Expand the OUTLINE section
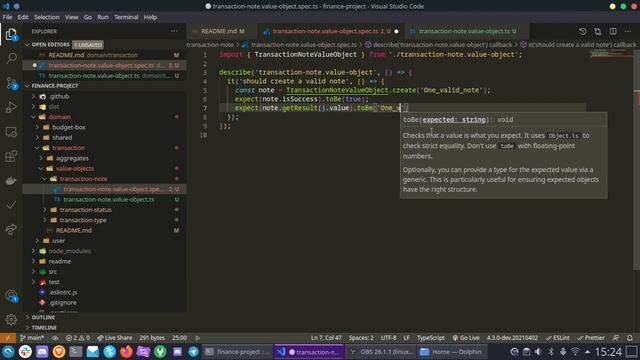Screen dimensions: 640x360 [x=27, y=317]
